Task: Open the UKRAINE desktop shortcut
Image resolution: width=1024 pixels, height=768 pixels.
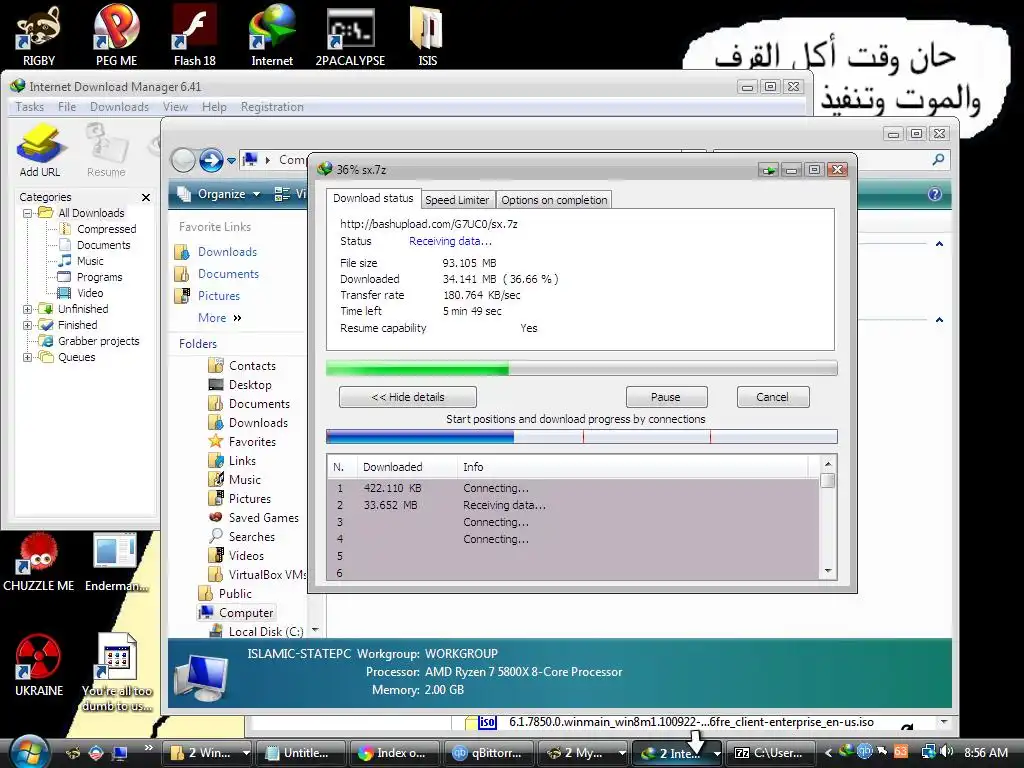Action: click(39, 665)
